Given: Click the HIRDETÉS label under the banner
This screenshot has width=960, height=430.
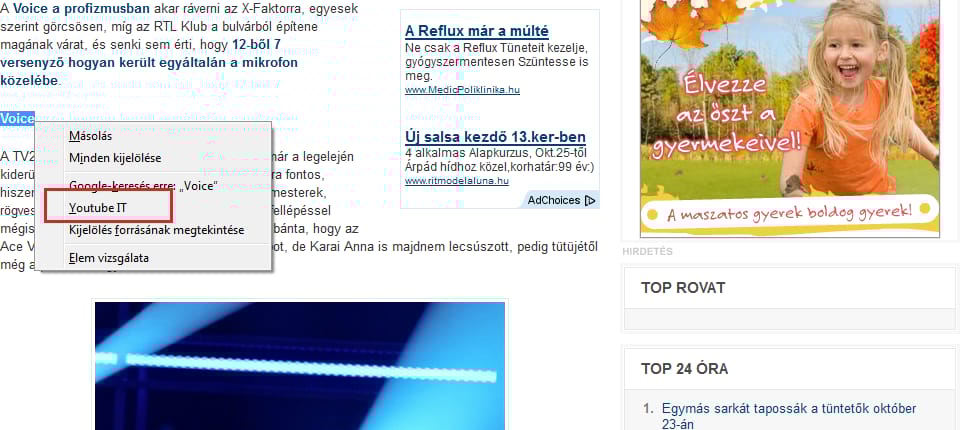Looking at the screenshot, I should tap(647, 251).
